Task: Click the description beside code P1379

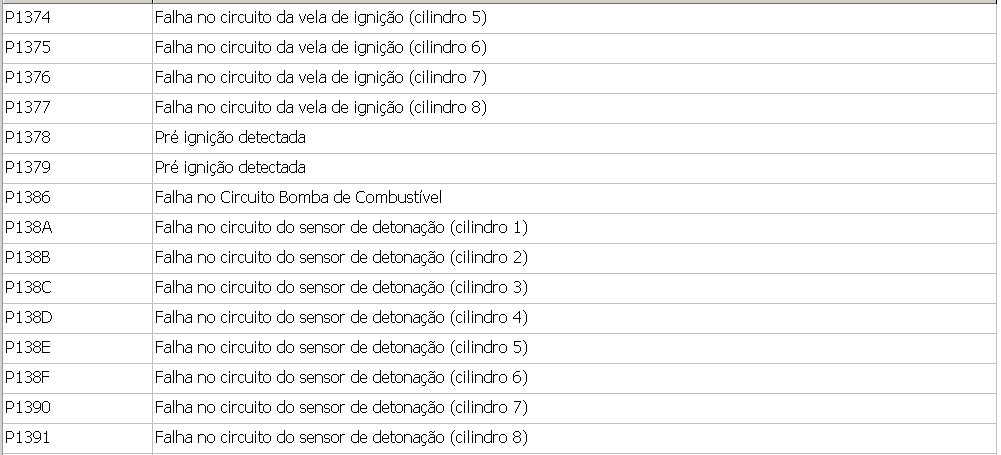Action: point(230,168)
